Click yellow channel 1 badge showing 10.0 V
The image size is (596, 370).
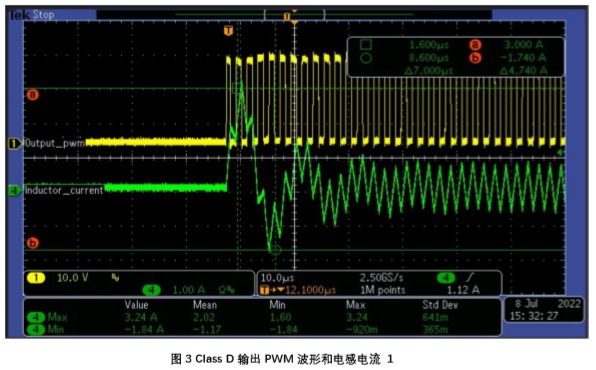36,278
